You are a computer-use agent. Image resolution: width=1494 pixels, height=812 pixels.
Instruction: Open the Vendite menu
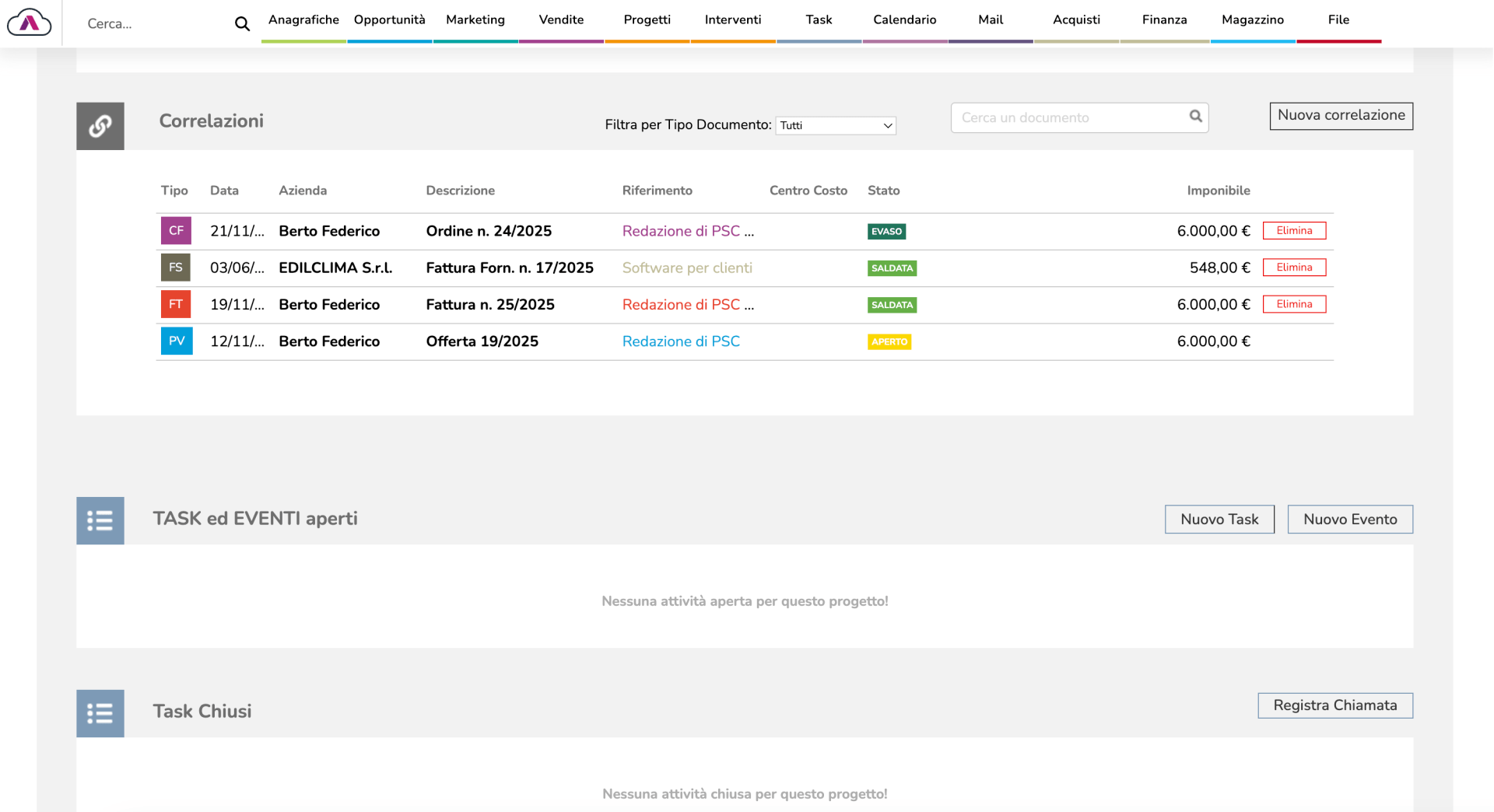pos(561,20)
